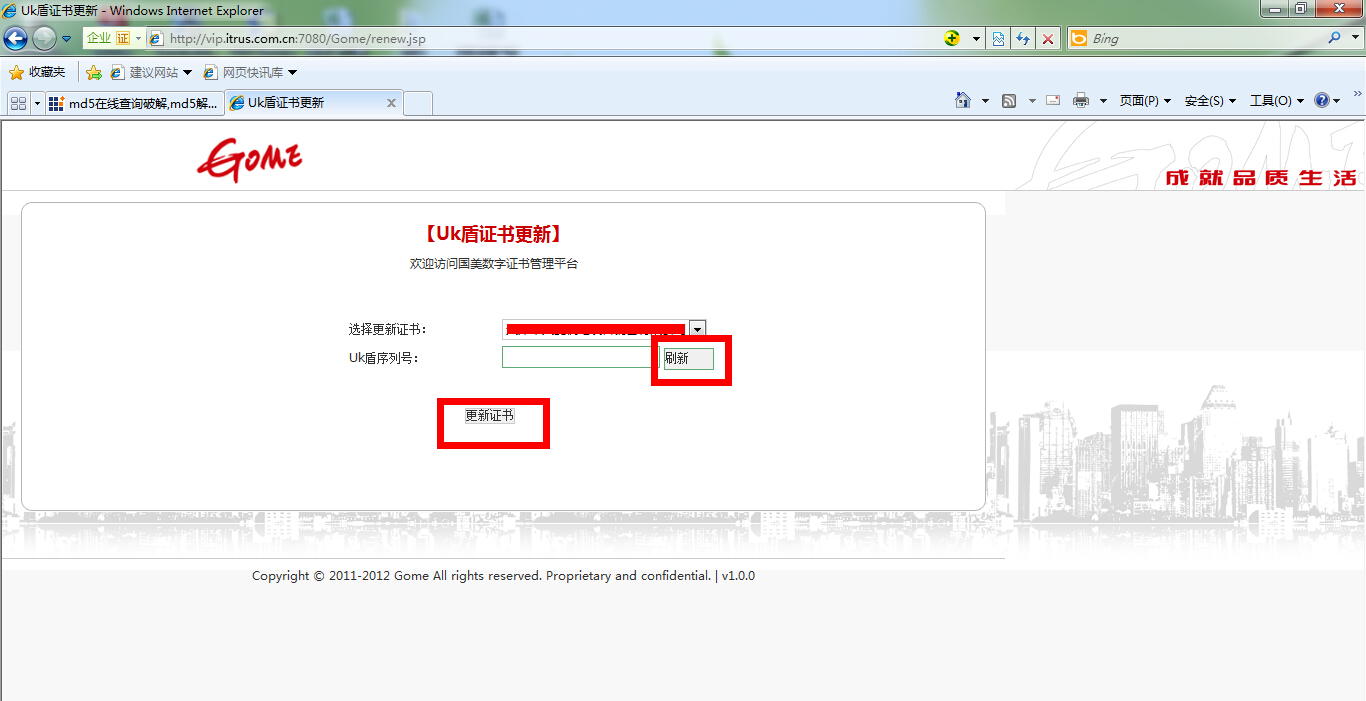Click the red Stop loading icon
Image resolution: width=1366 pixels, height=701 pixels.
(x=1047, y=39)
